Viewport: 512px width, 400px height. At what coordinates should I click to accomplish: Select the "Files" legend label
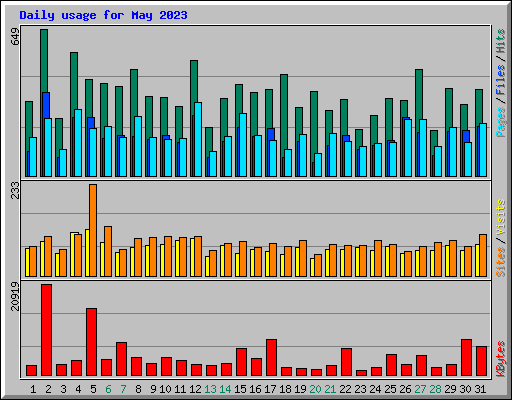501,80
